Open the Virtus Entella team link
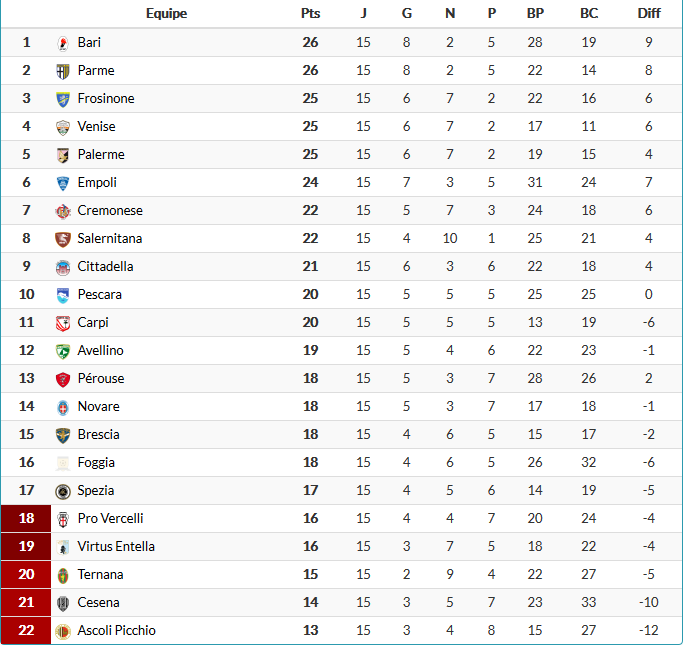683x645 pixels. point(116,547)
